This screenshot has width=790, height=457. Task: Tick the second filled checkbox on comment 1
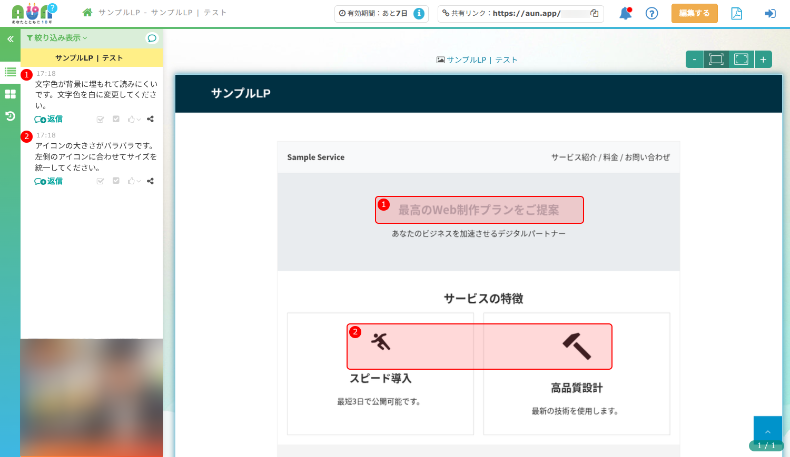(116, 119)
